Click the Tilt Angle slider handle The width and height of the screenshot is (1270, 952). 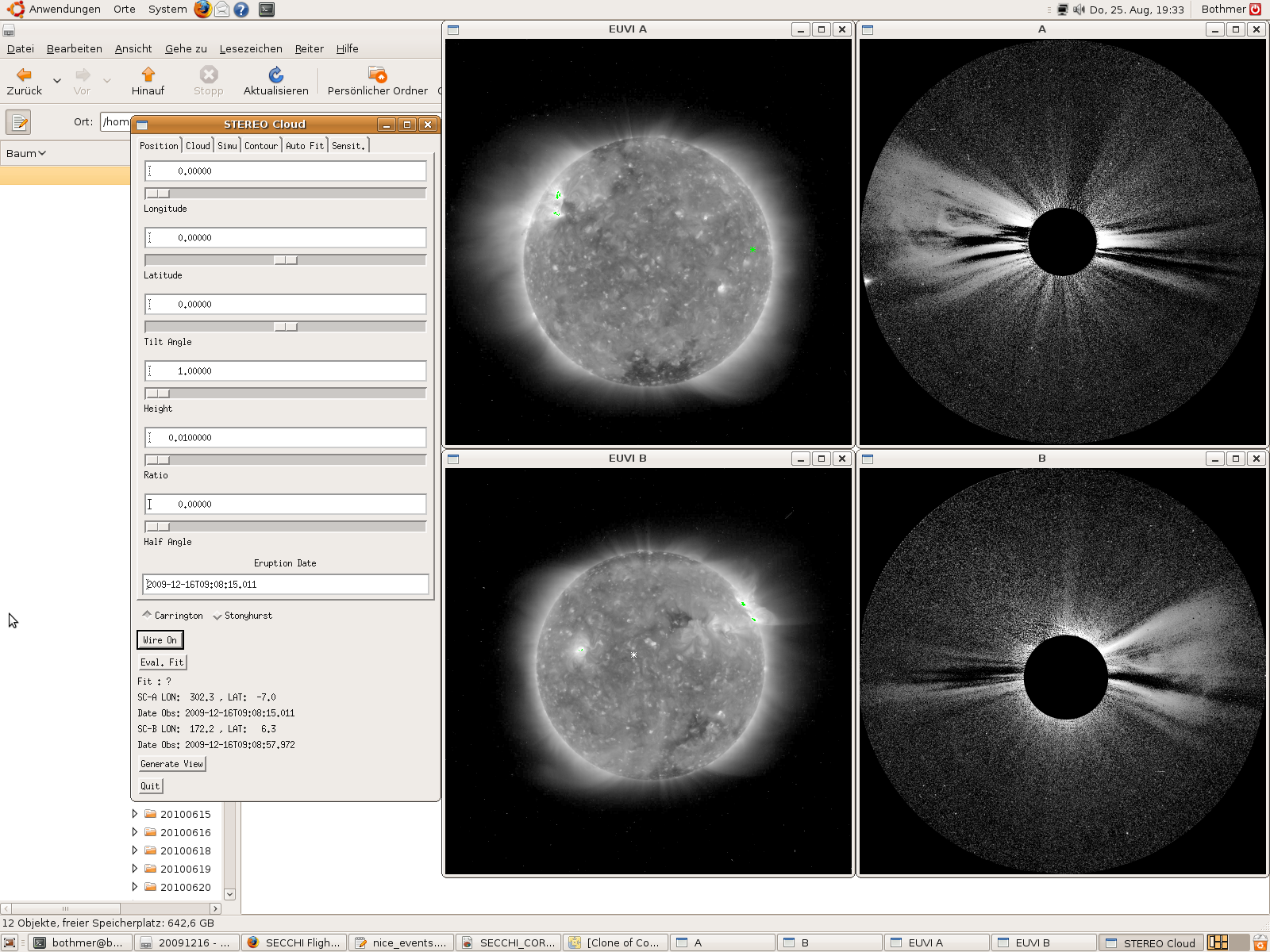click(x=286, y=327)
